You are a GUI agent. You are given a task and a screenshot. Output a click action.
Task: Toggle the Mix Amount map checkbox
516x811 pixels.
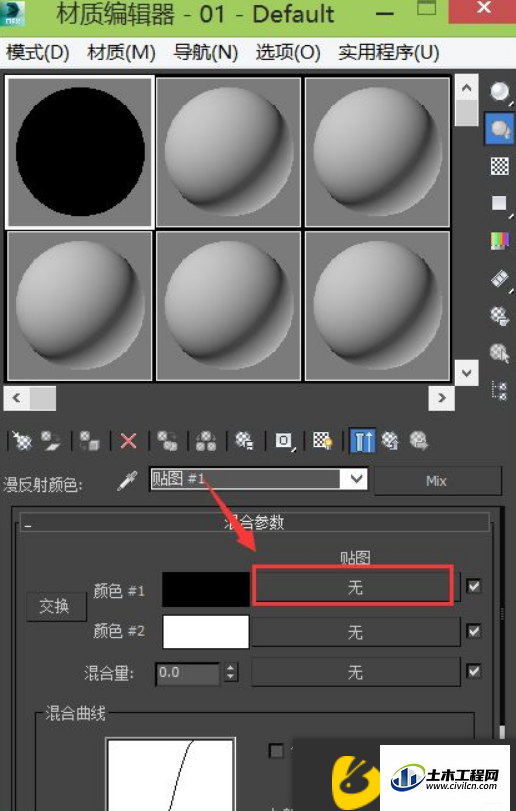pyautogui.click(x=474, y=671)
